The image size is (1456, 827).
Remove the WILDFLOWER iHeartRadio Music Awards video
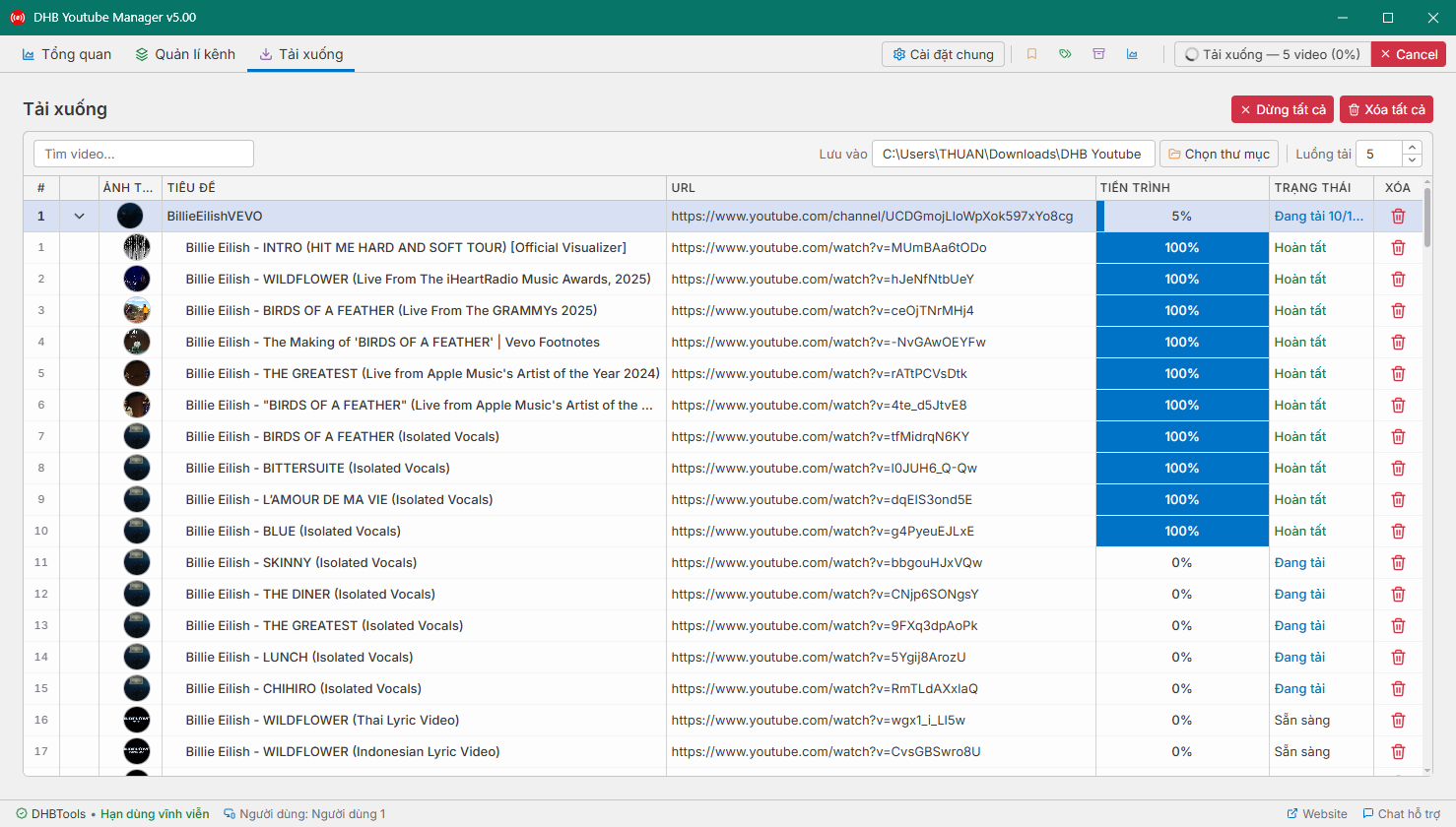pyautogui.click(x=1398, y=280)
